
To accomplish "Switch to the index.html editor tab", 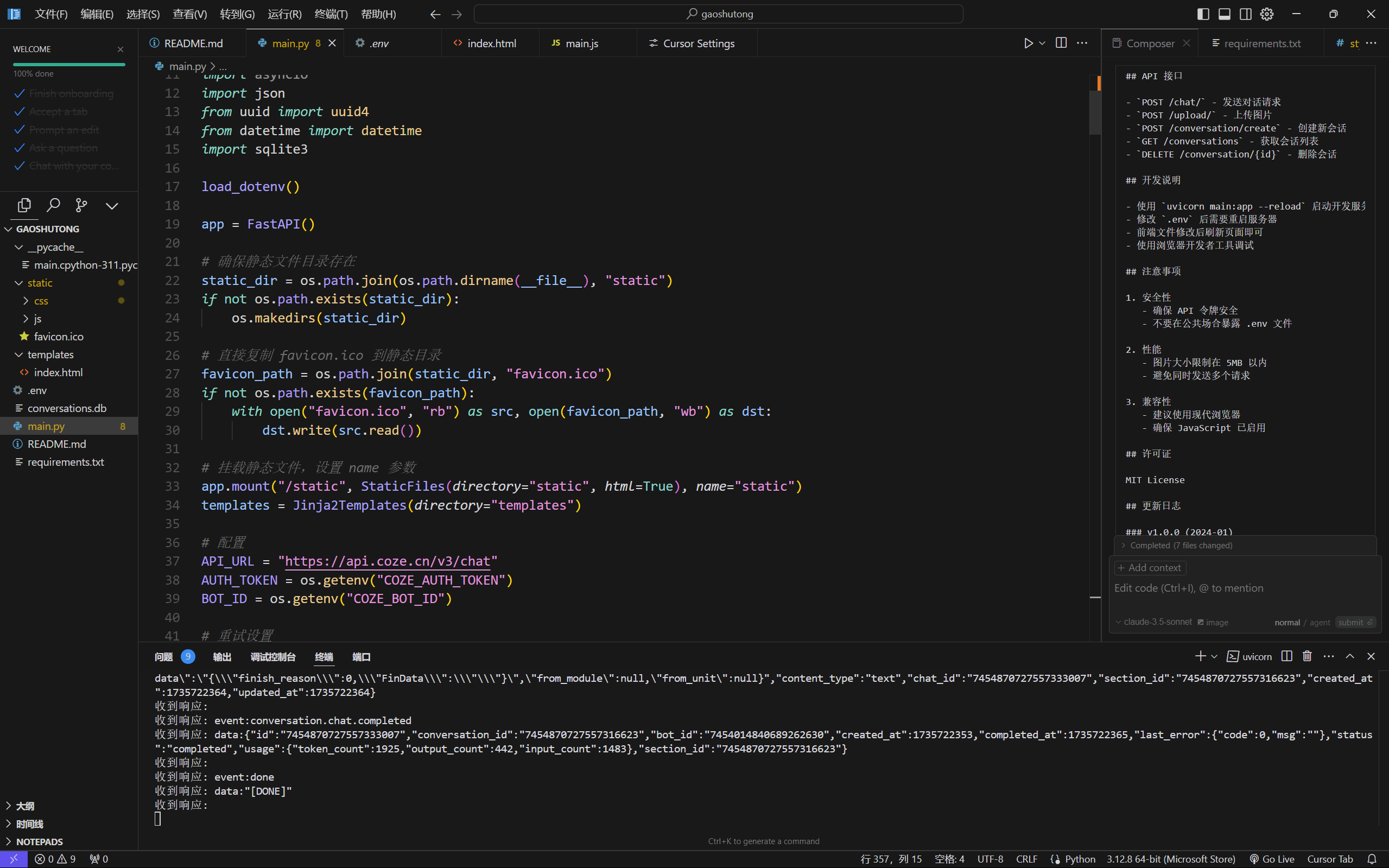I will [x=491, y=43].
